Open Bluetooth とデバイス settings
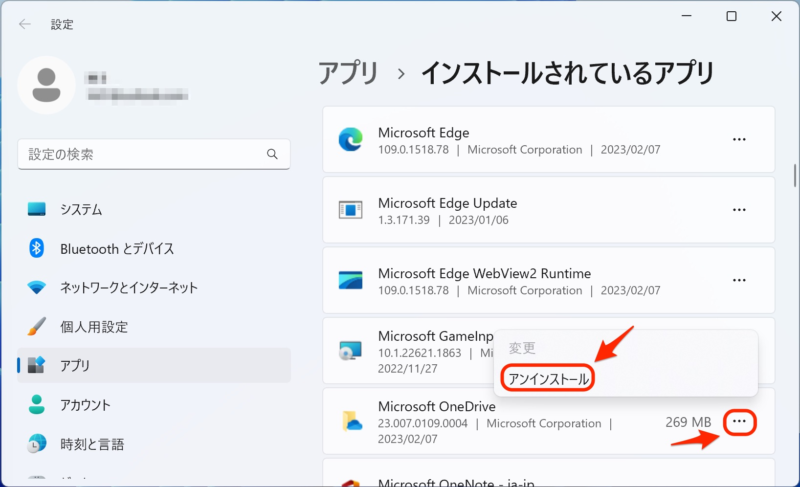 (x=154, y=248)
